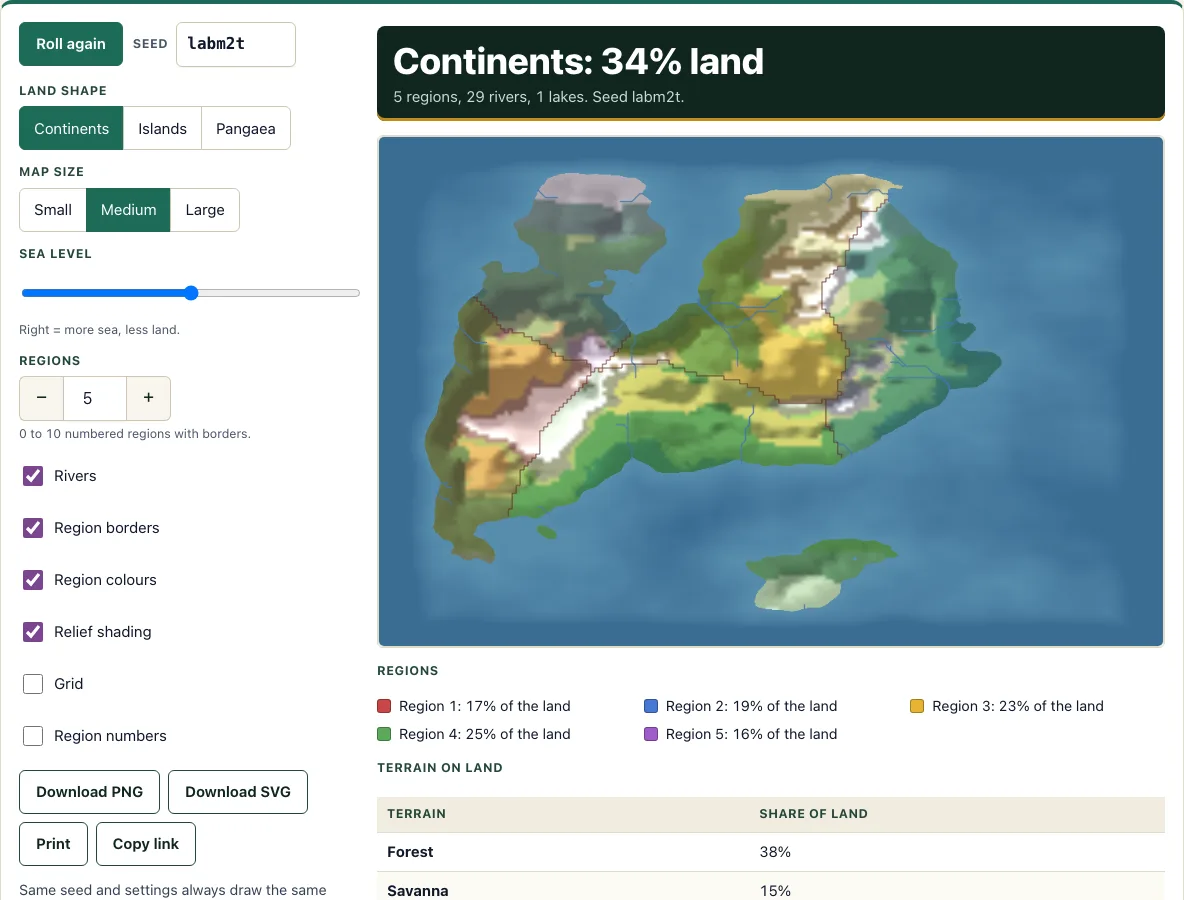Click the green Region 4 swatch
1184x900 pixels.
coord(384,734)
